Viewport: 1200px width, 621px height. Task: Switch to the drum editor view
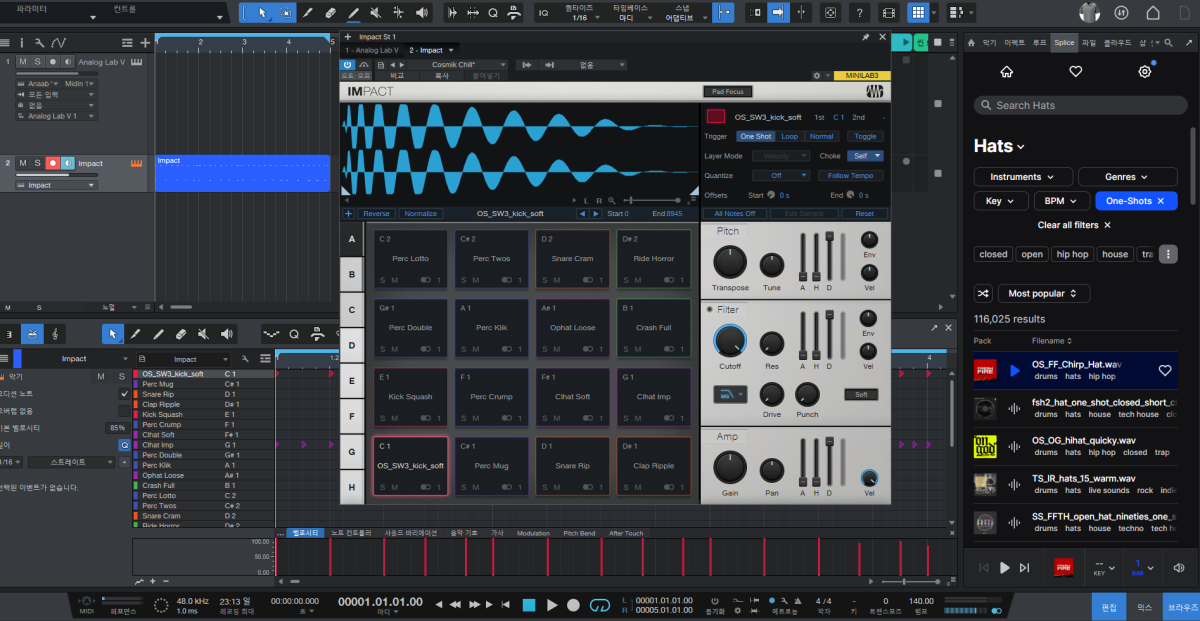(x=33, y=334)
